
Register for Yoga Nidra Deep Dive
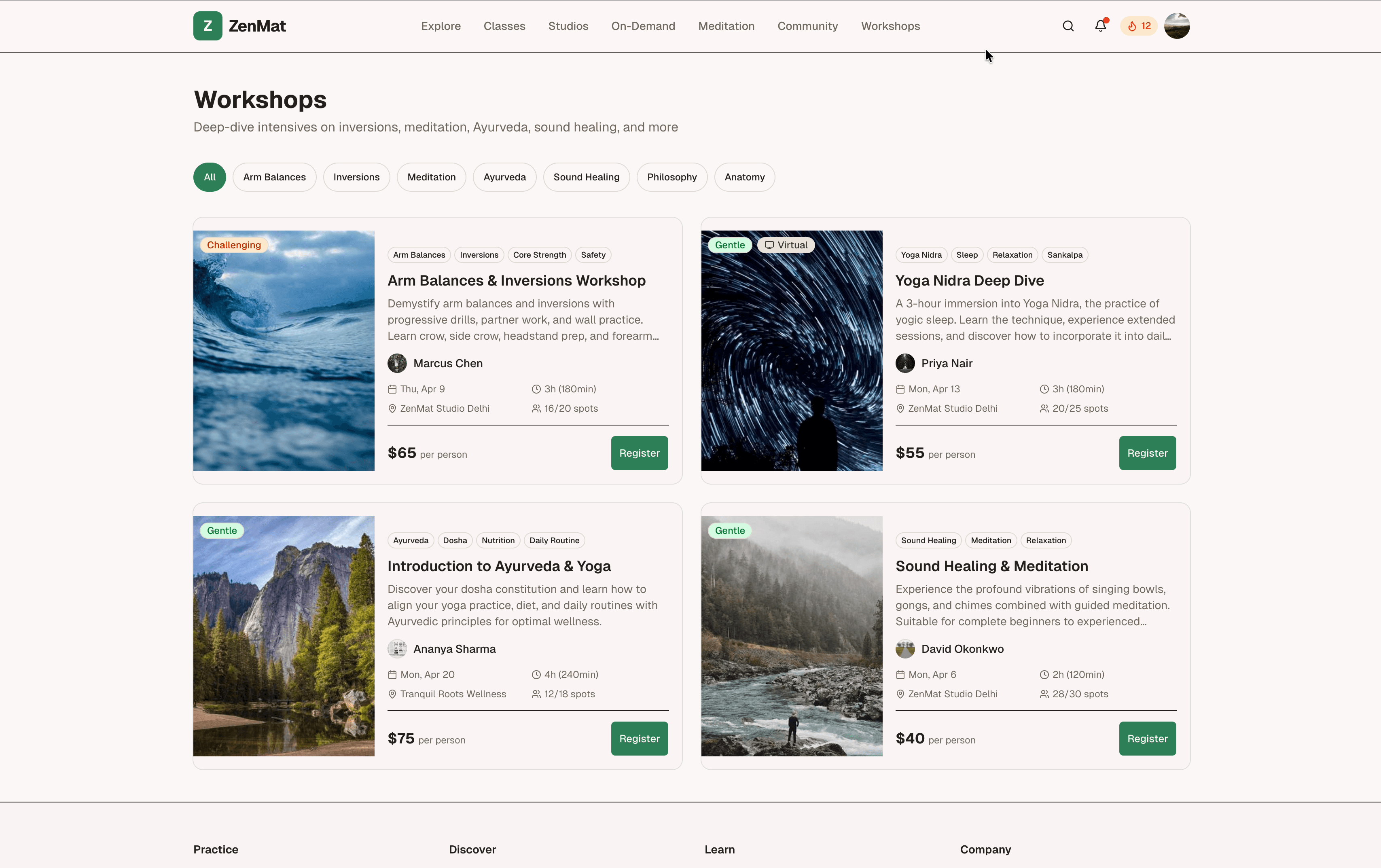click(x=1147, y=453)
